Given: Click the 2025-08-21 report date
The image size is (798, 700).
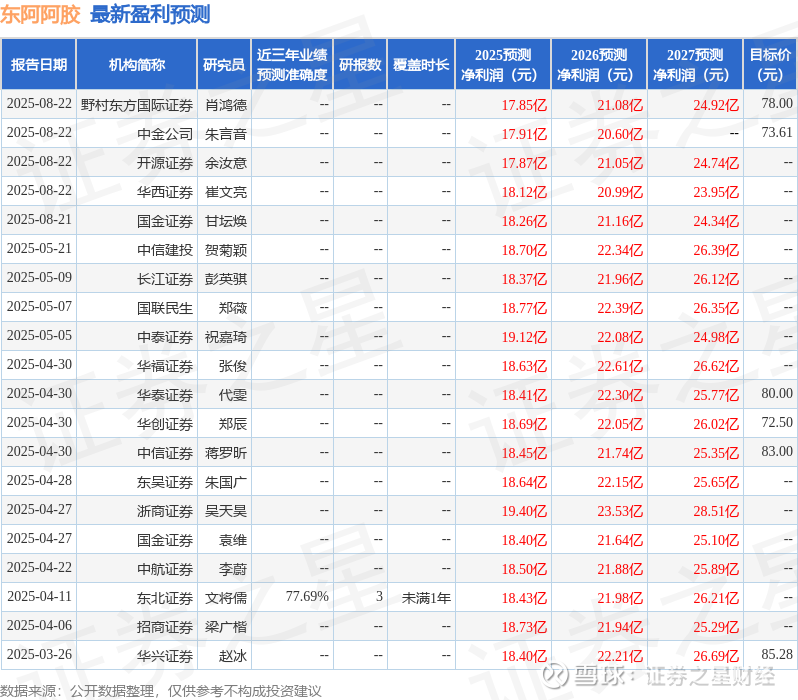Looking at the screenshot, I should pyautogui.click(x=39, y=219).
